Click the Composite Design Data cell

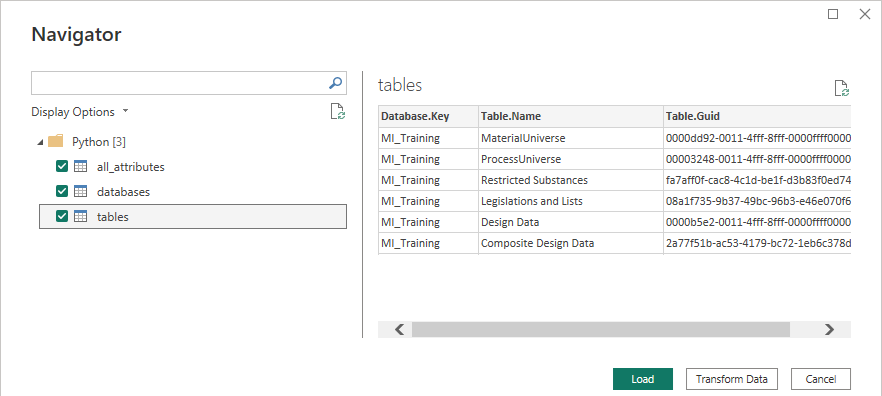click(x=571, y=243)
